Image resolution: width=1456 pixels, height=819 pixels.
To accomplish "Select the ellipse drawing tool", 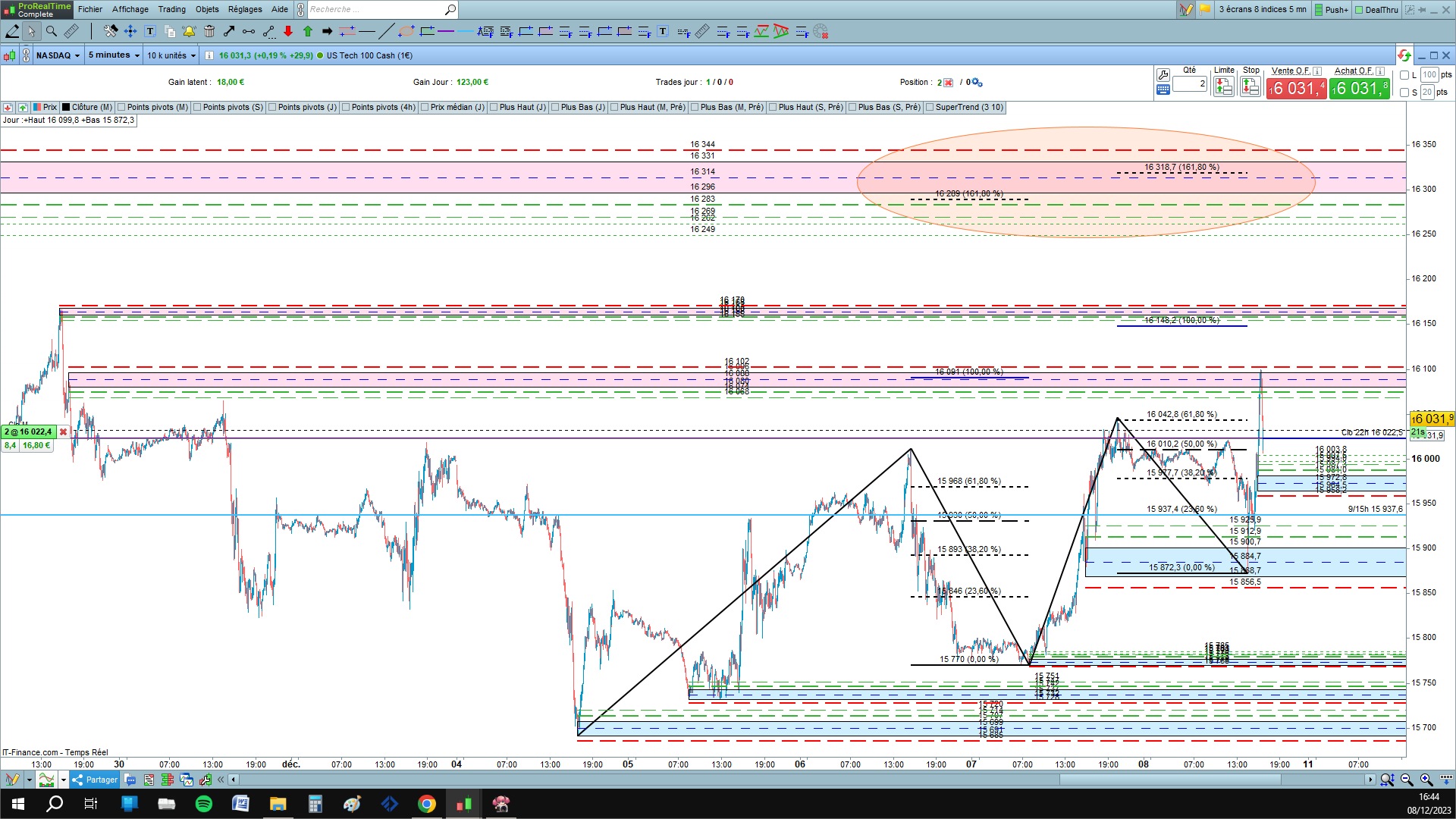I will (406, 31).
